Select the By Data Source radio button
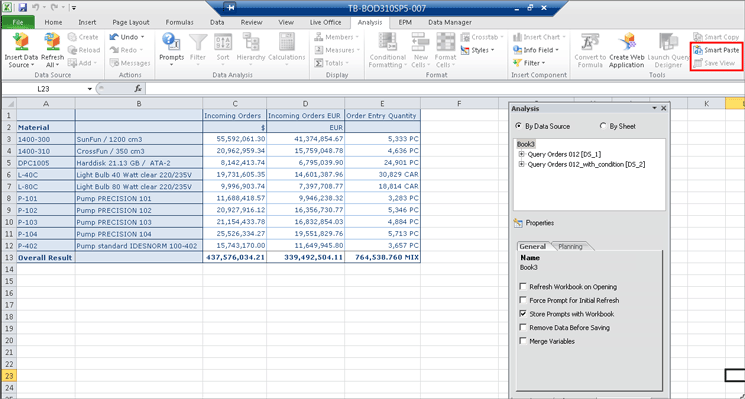Viewport: 745px width, 399px height. [518, 126]
